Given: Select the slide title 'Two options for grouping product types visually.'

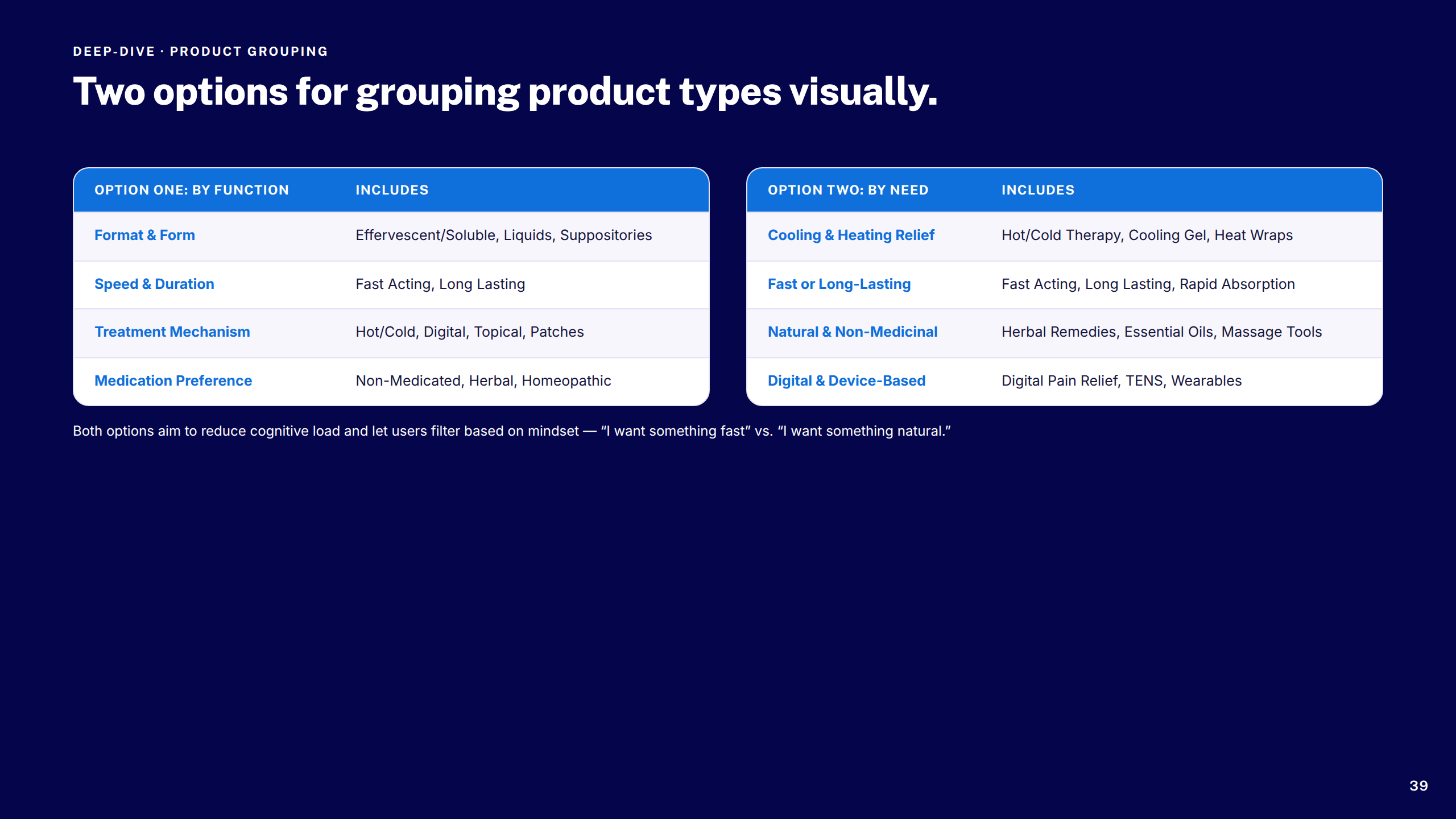Looking at the screenshot, I should 505,92.
